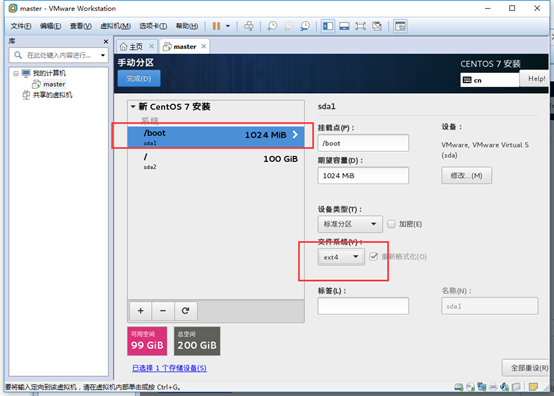Toggle the 重新格式化(O) reformat checkbox
Image resolution: width=554 pixels, height=396 pixels.
click(x=373, y=256)
